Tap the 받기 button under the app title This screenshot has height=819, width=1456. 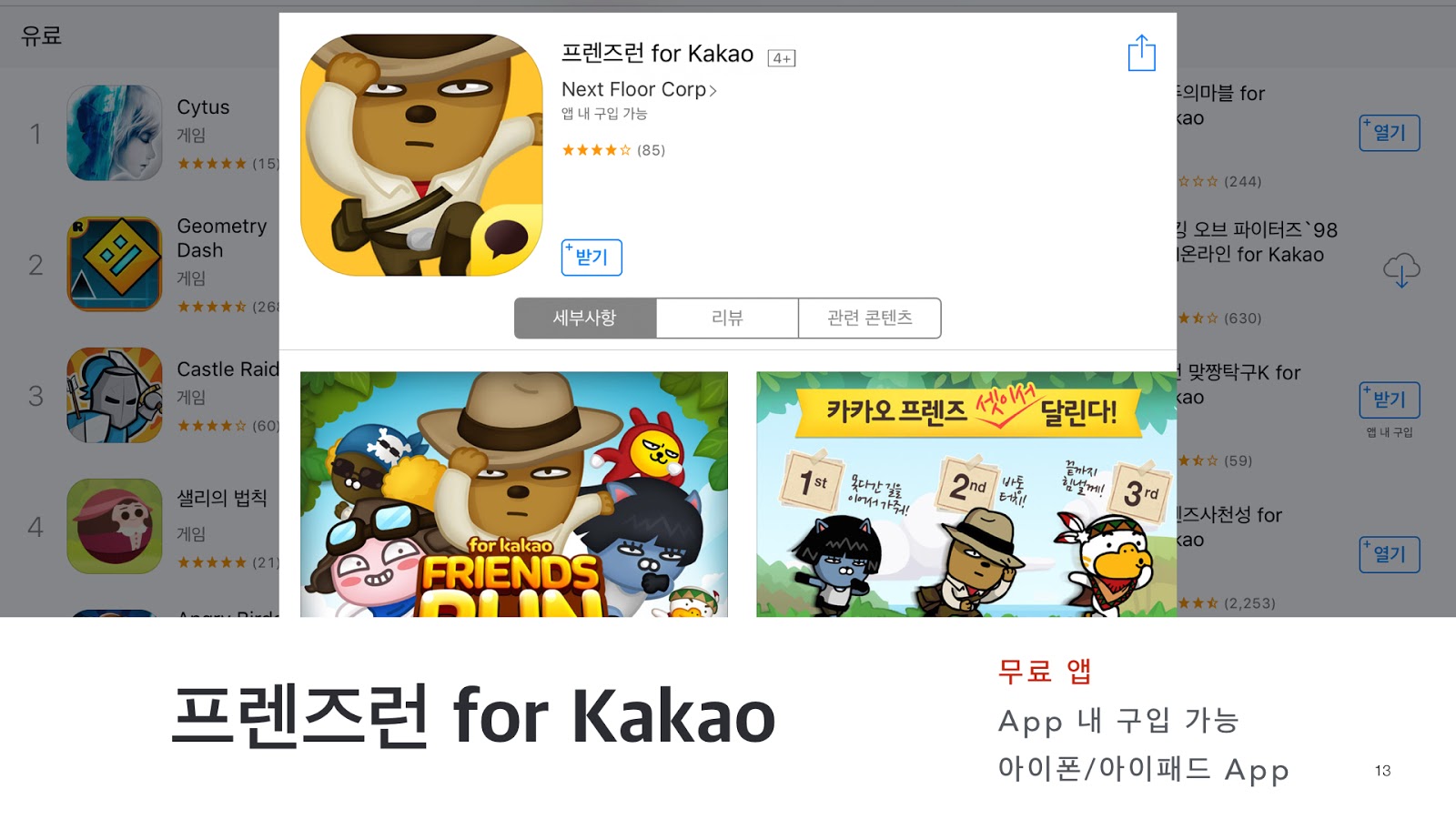(591, 258)
